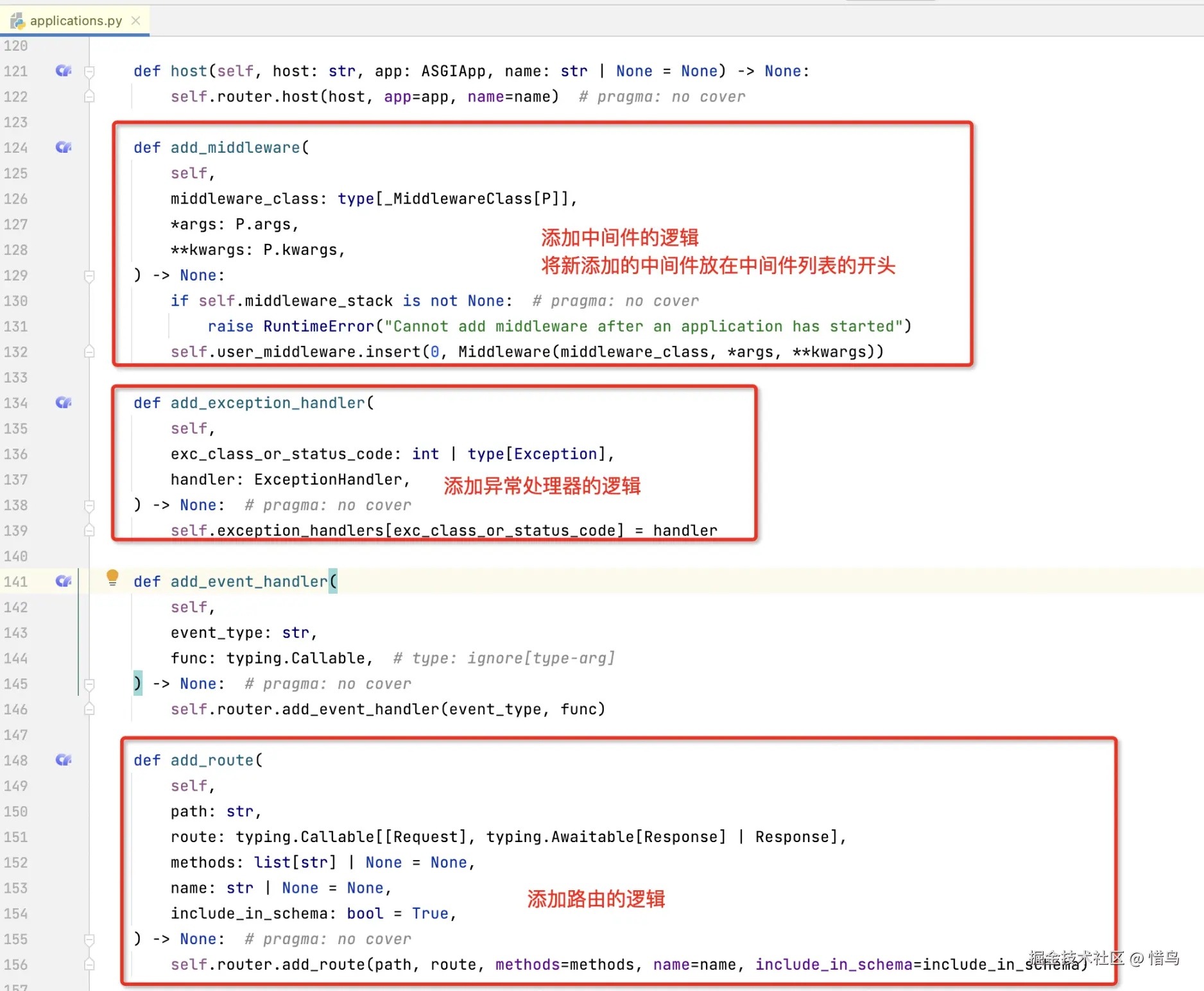Collapse add_event_handler body at line 145

[x=89, y=684]
